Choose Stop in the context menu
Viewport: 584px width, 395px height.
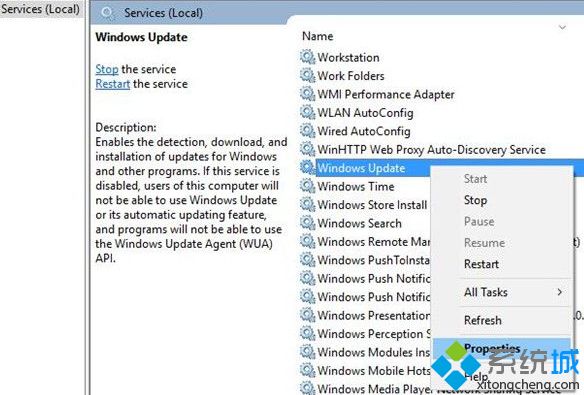475,200
